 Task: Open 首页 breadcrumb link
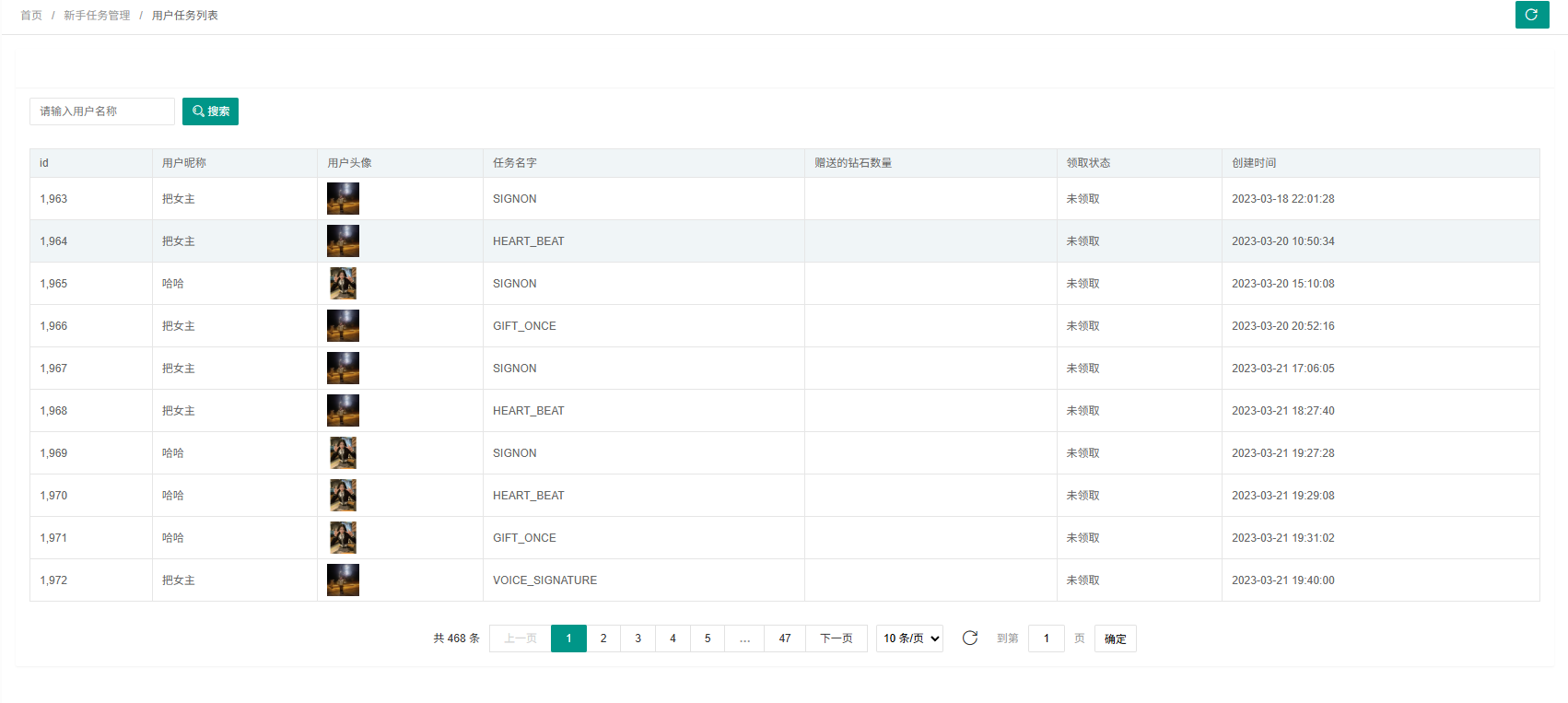point(31,16)
